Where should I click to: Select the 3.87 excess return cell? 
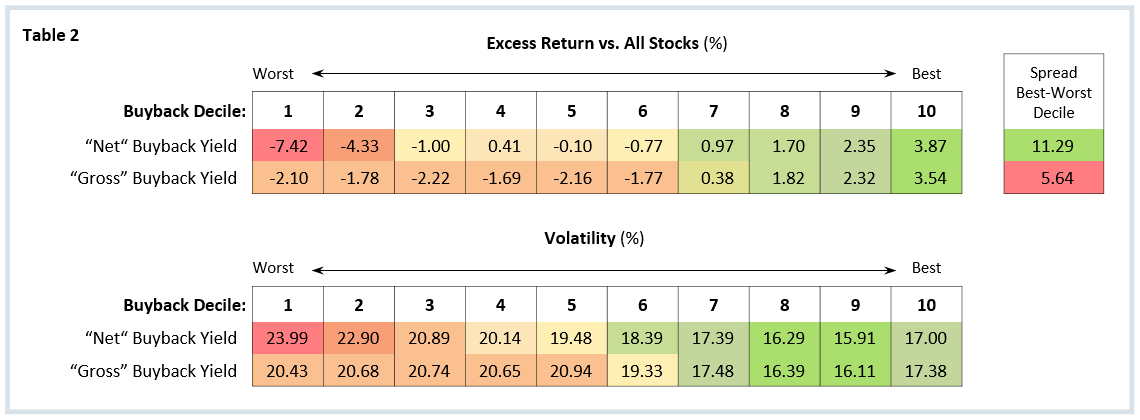pyautogui.click(x=926, y=147)
